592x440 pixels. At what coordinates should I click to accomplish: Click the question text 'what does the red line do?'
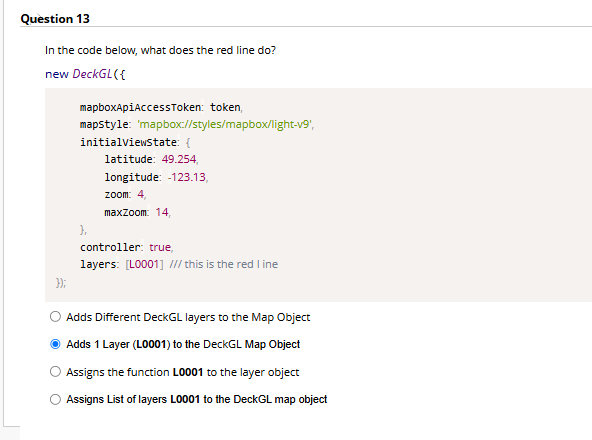click(x=208, y=50)
